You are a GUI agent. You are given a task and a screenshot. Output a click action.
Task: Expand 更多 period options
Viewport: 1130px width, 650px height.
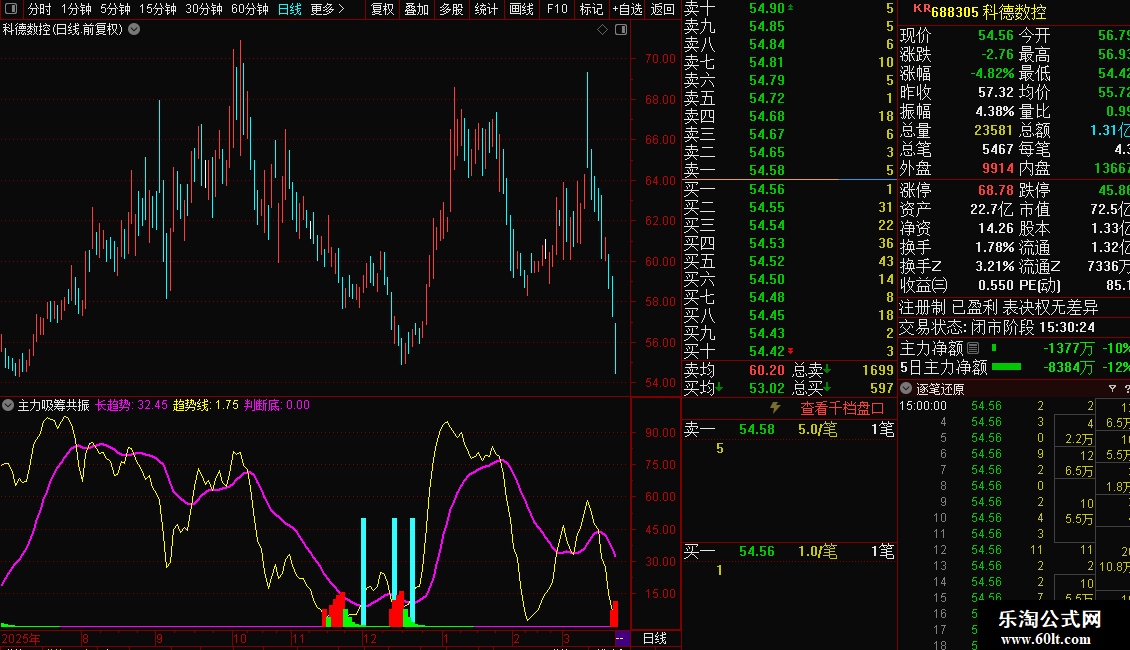(327, 9)
